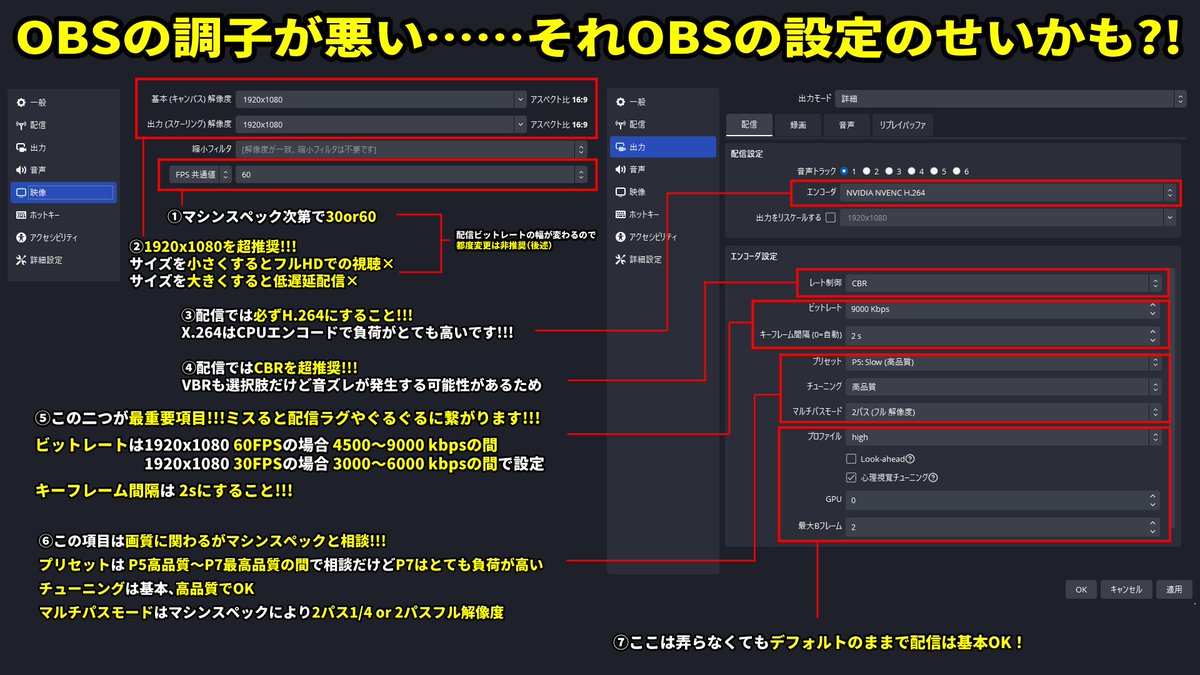
Task: Switch to the 配信 tab in output settings
Action: 749,125
